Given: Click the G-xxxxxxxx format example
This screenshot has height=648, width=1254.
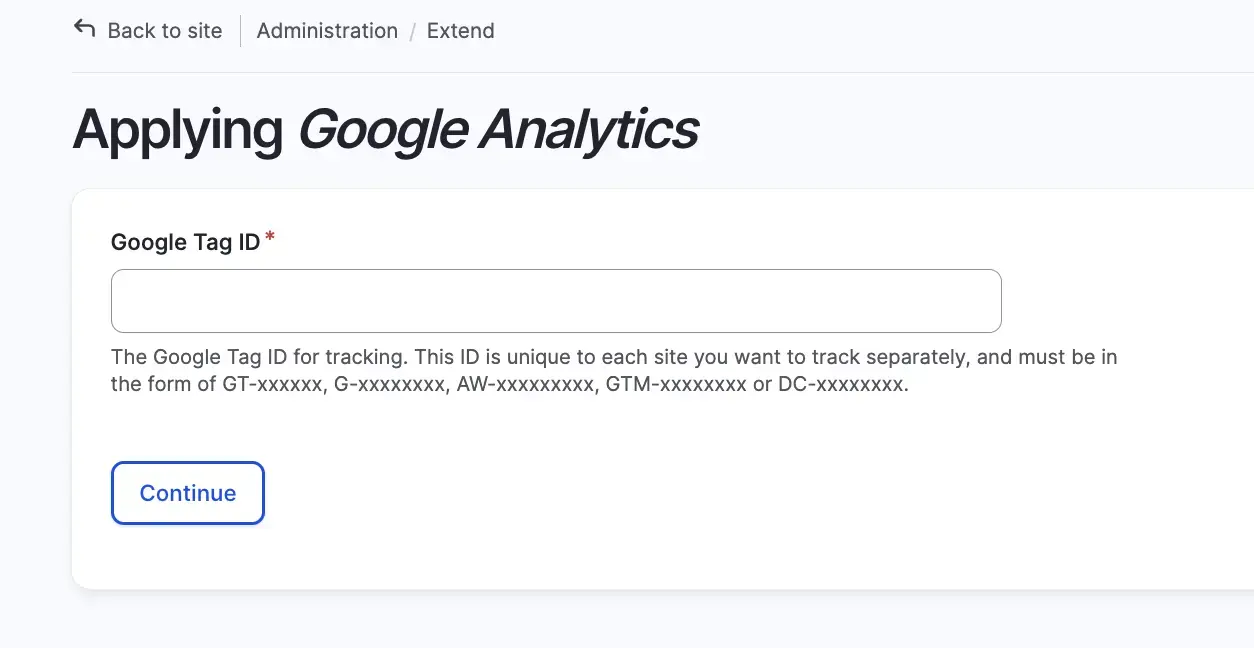Looking at the screenshot, I should [x=389, y=384].
